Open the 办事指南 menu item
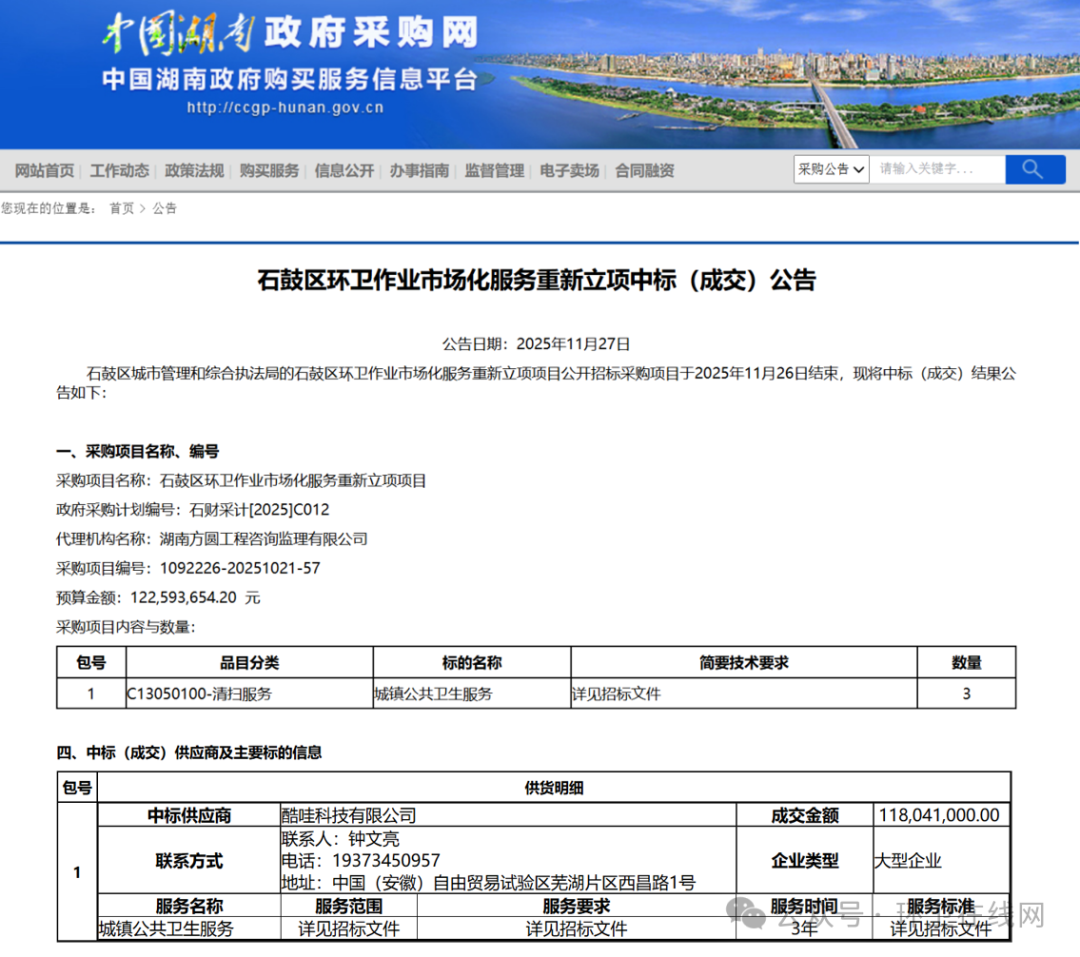This screenshot has height=957, width=1080. 419,171
